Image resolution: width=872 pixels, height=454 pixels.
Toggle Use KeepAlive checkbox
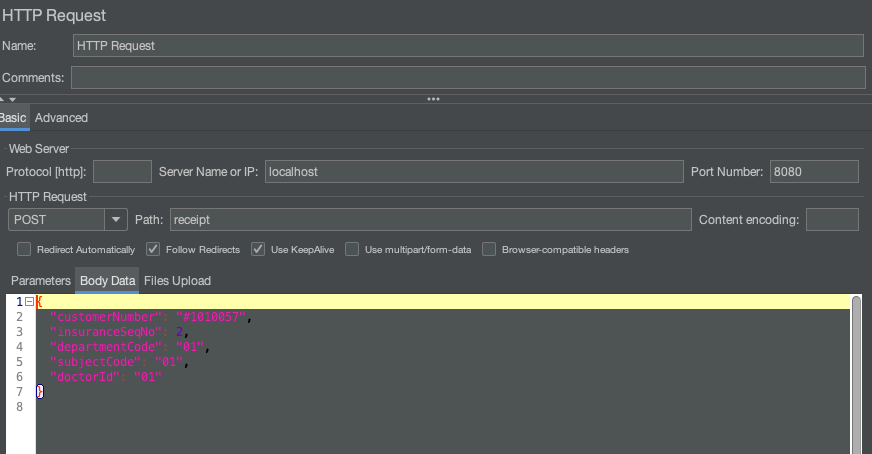coord(258,249)
